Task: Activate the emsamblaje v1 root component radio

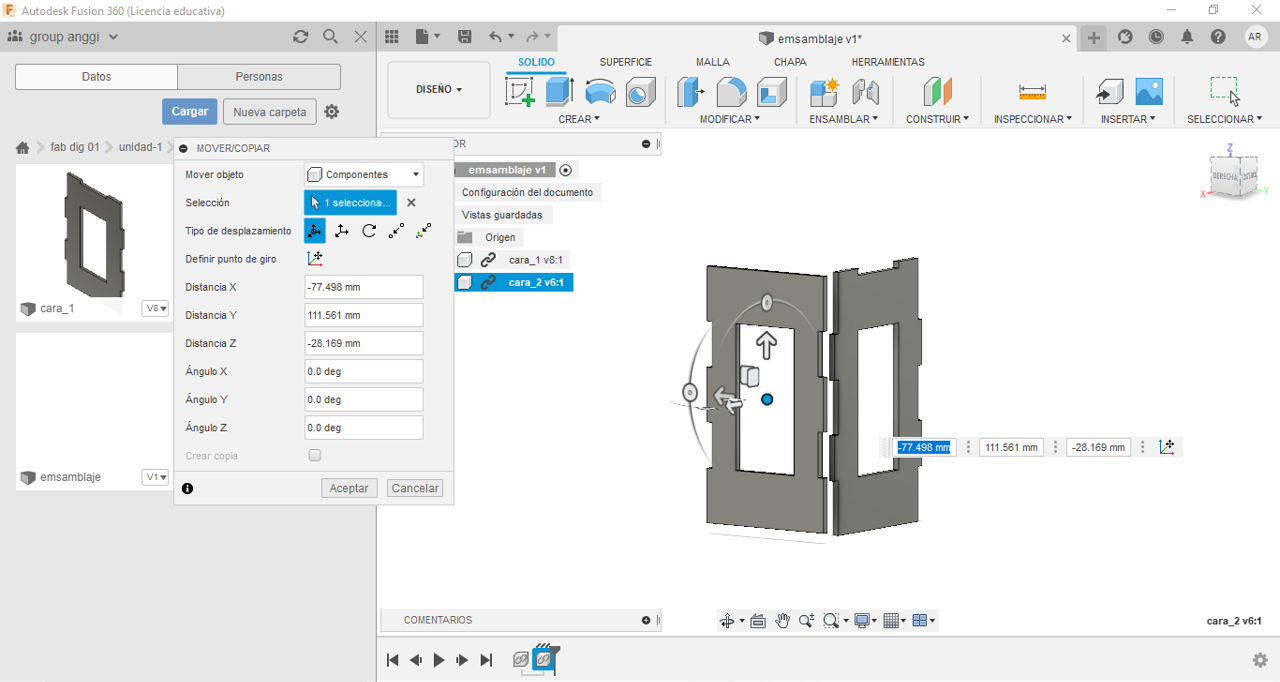Action: tap(565, 170)
